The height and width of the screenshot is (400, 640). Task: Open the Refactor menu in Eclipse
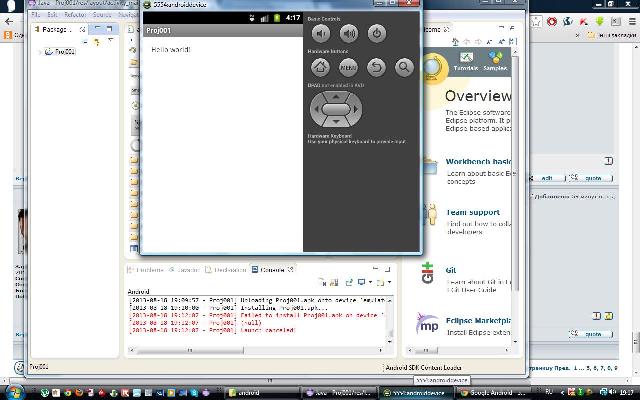pyautogui.click(x=75, y=15)
